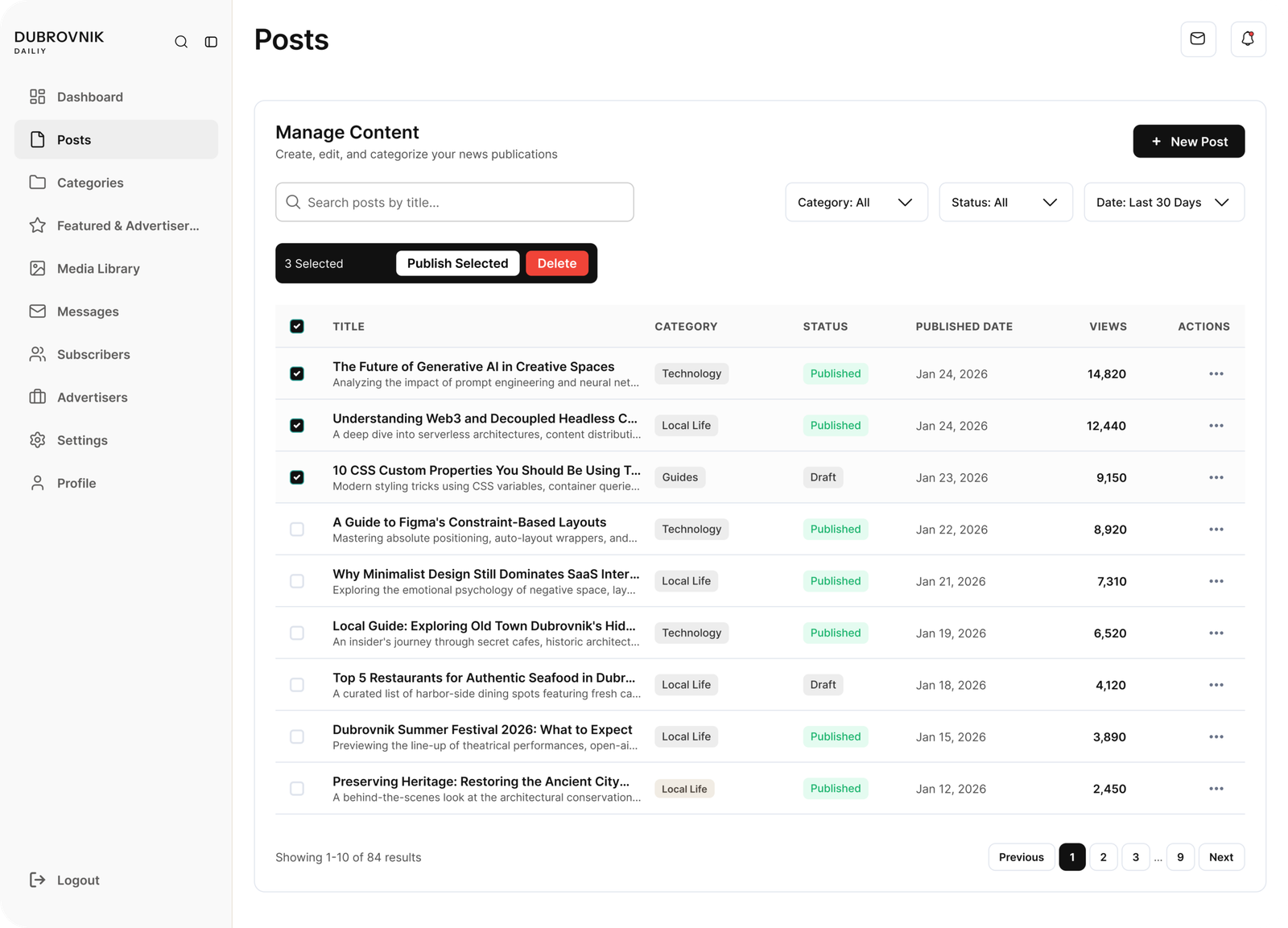The width and height of the screenshot is (1288, 928).
Task: Click the red Delete button
Action: pos(556,263)
